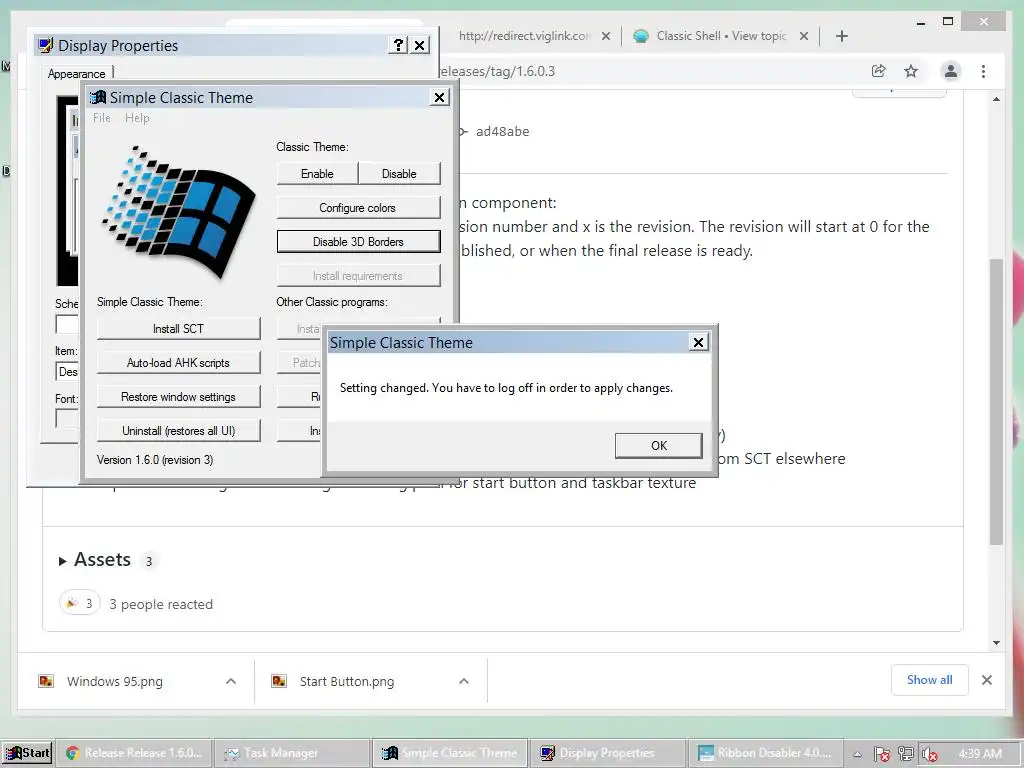Click OK in the Simple Classic Theme message
Viewport: 1024px width, 768px height.
pos(658,445)
